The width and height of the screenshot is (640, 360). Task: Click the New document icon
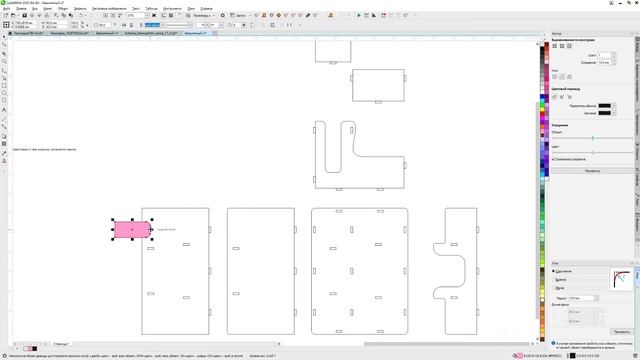coord(6,16)
